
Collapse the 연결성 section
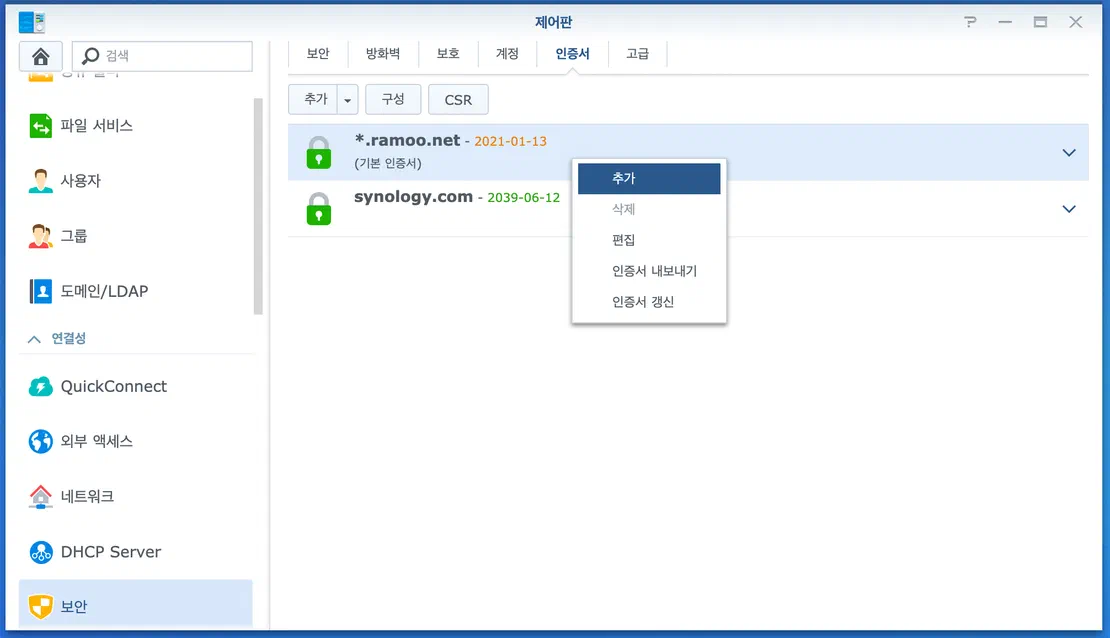[x=34, y=339]
